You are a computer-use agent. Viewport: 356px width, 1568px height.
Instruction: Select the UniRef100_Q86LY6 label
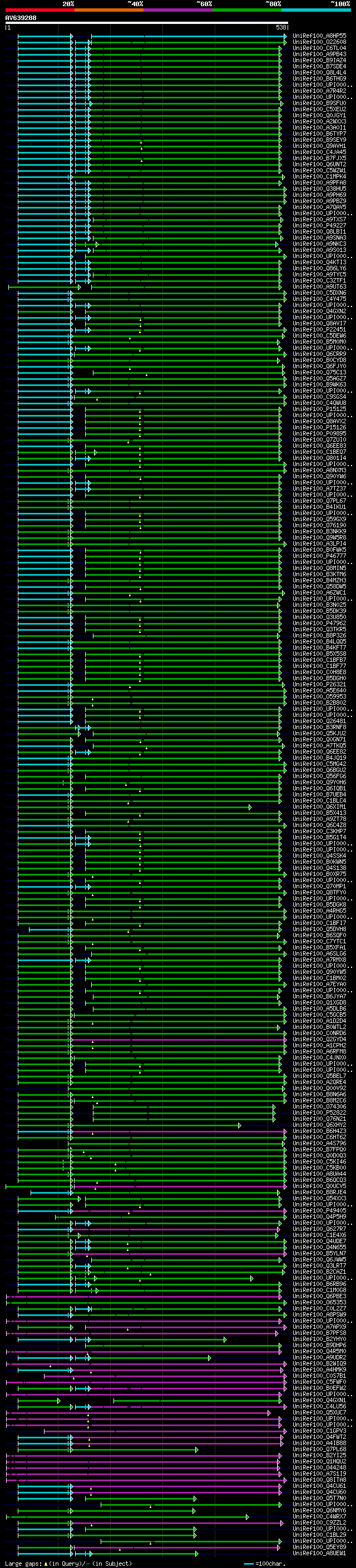(319, 269)
